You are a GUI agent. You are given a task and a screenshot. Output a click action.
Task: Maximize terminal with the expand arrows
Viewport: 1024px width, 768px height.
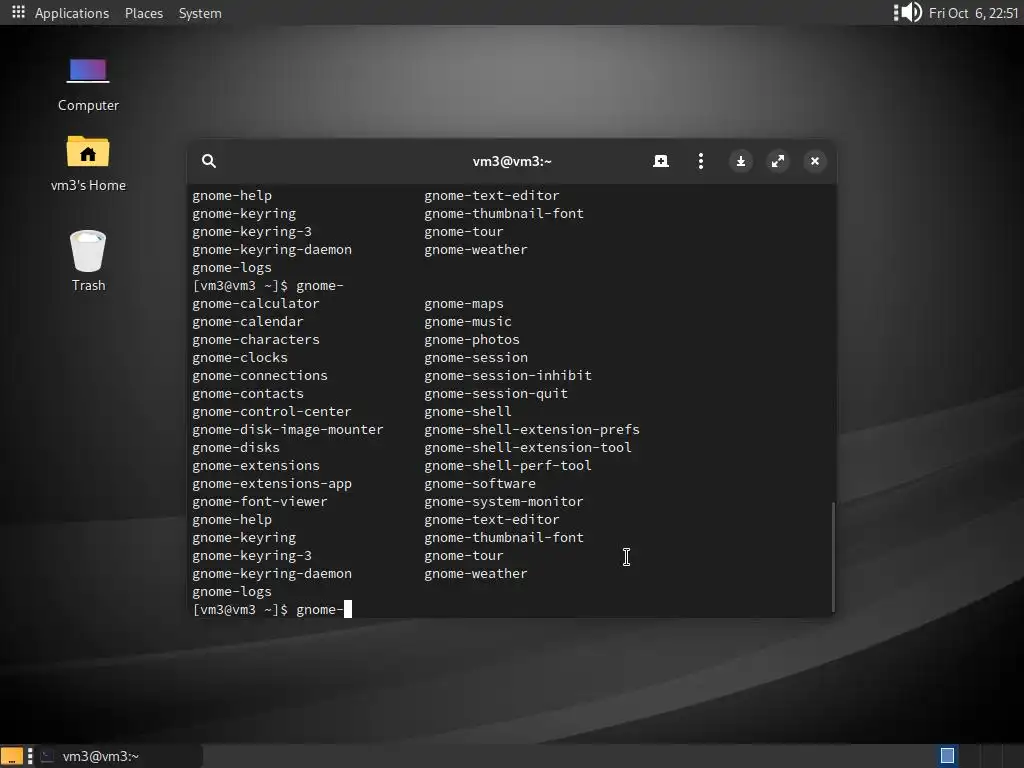[x=778, y=161]
